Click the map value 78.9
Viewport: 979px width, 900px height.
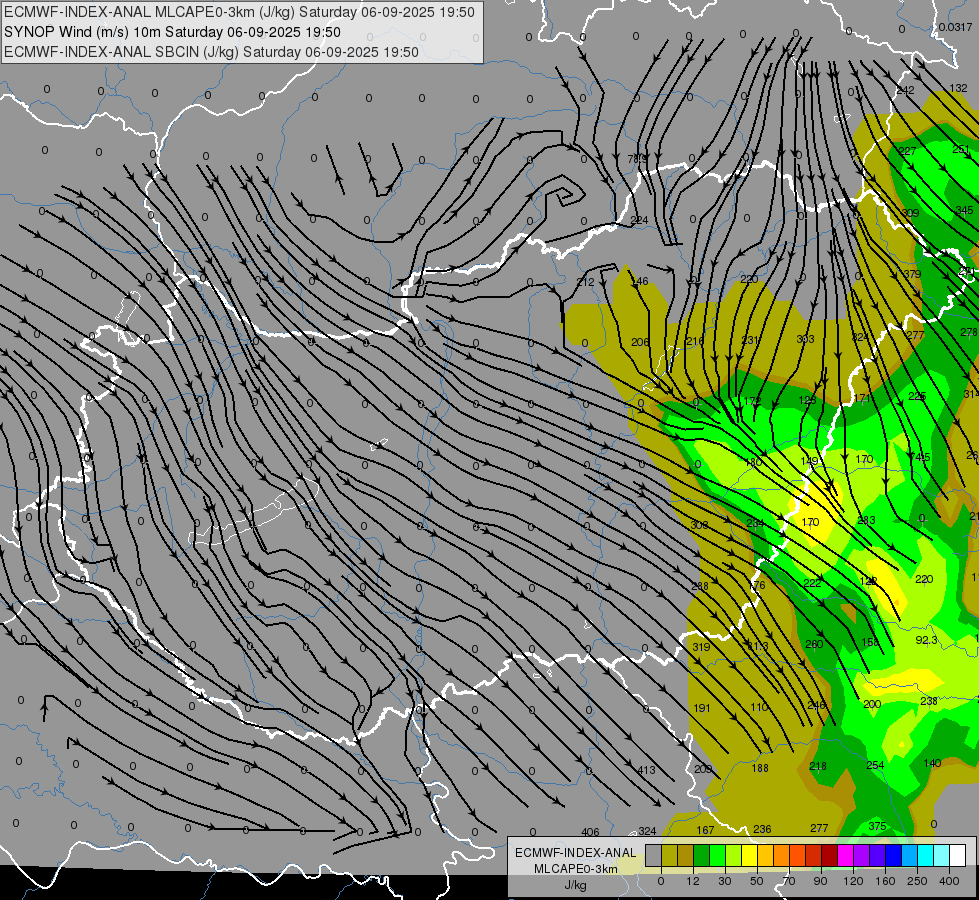click(637, 159)
